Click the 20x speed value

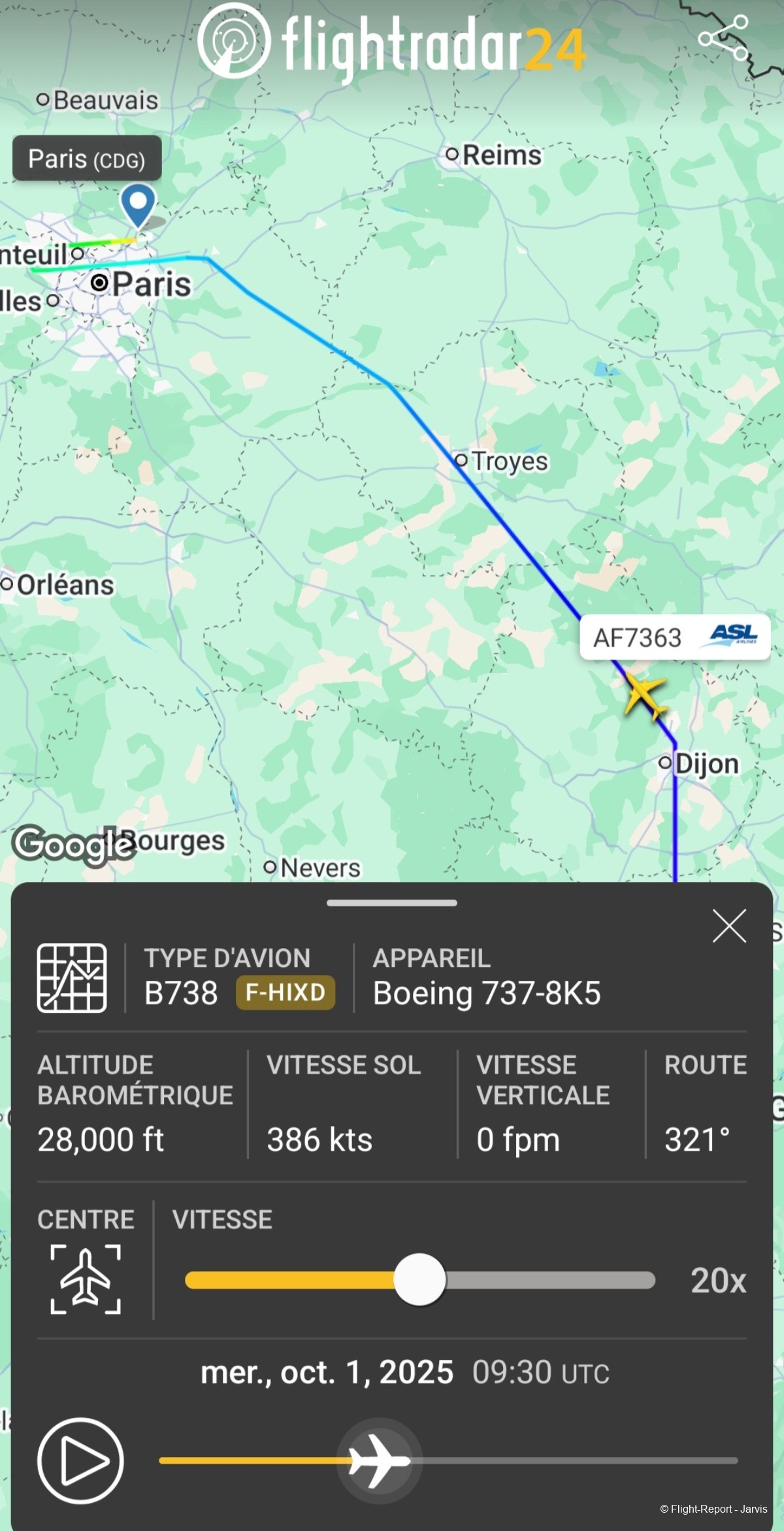718,1280
